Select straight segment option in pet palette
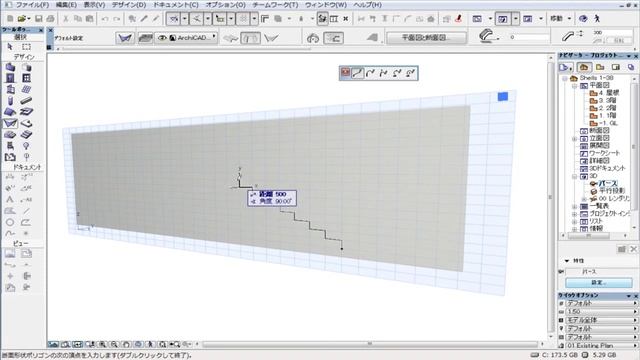Image resolution: width=640 pixels, height=360 pixels. [358, 73]
